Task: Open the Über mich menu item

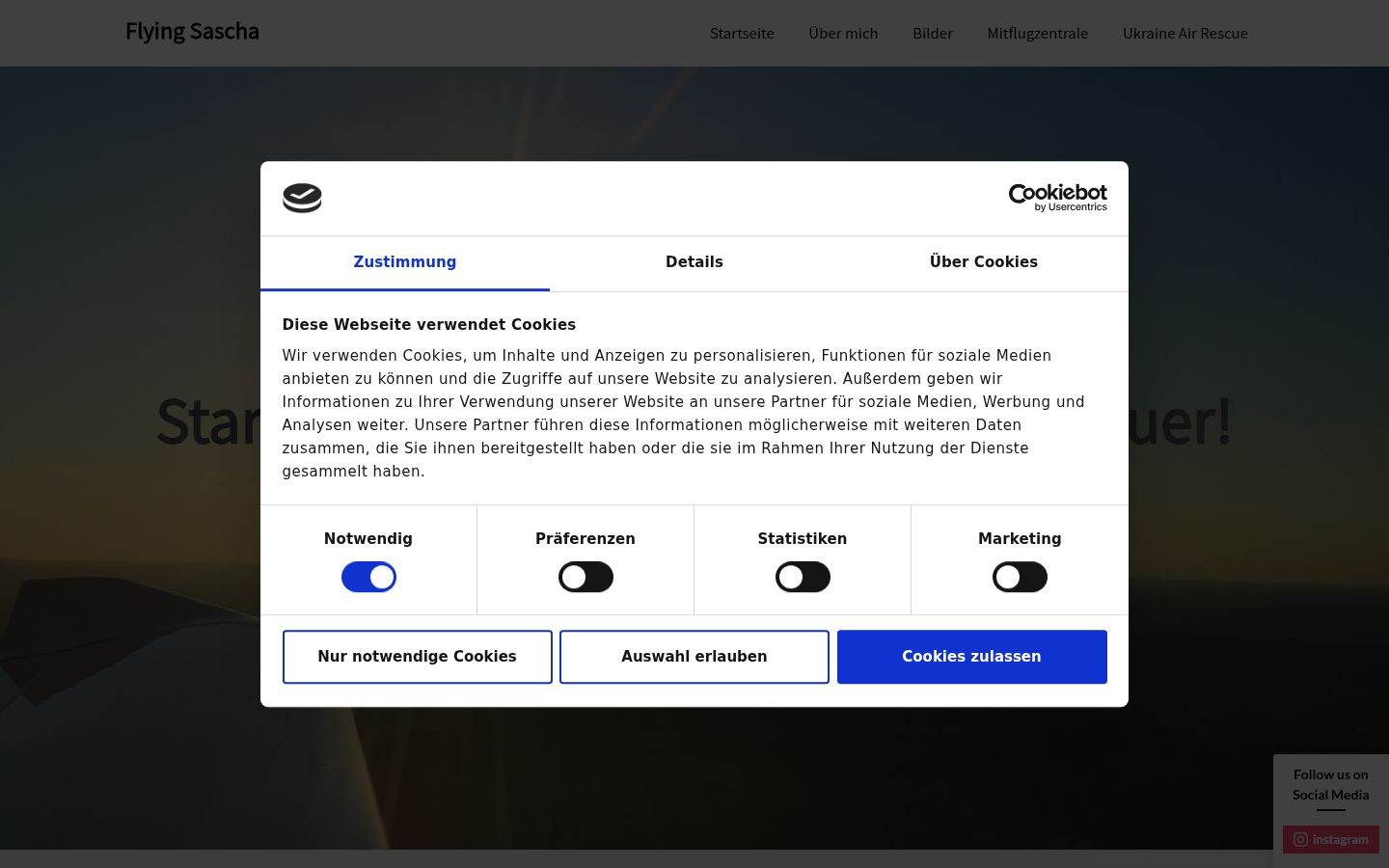Action: click(843, 34)
